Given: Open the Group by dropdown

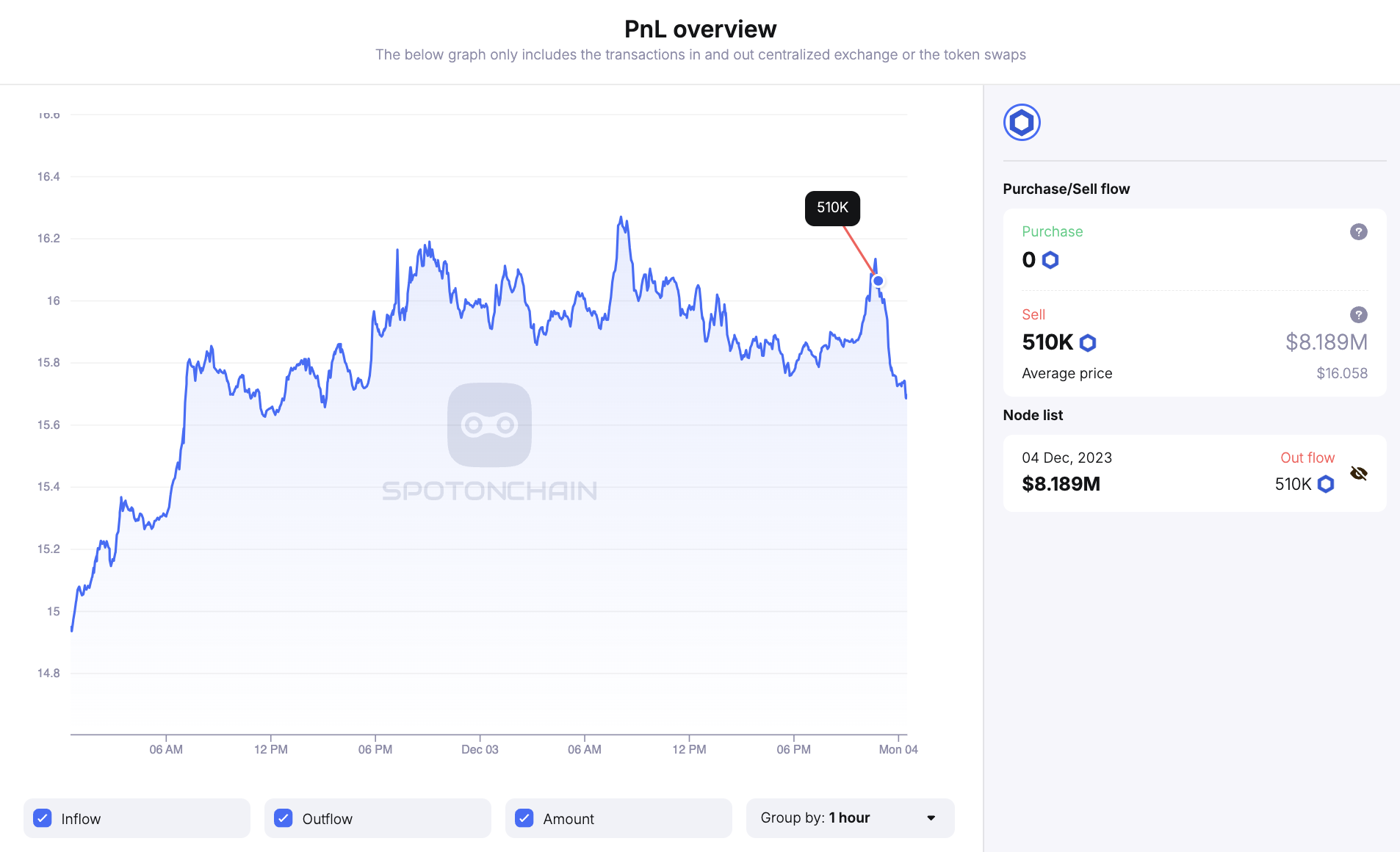Looking at the screenshot, I should 849,817.
